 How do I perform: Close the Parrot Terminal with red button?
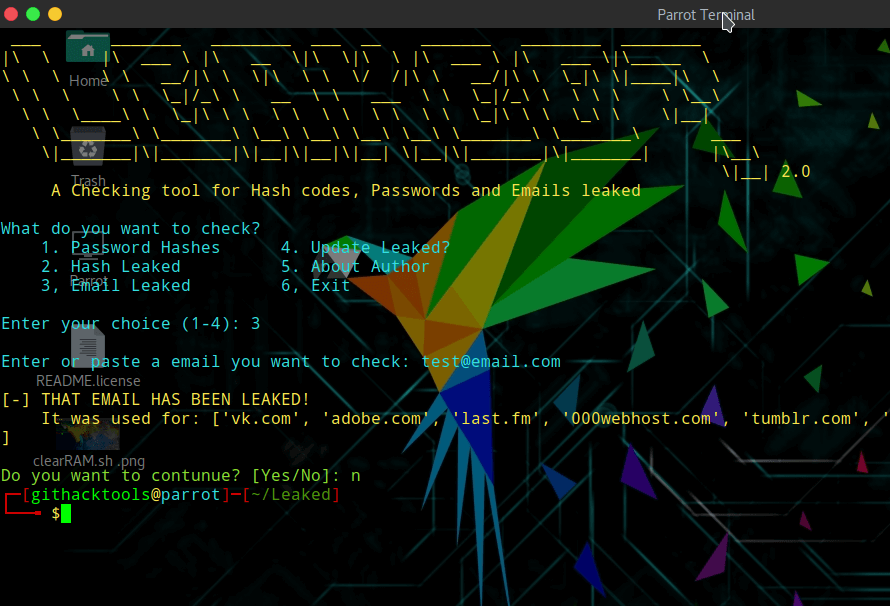pyautogui.click(x=11, y=14)
